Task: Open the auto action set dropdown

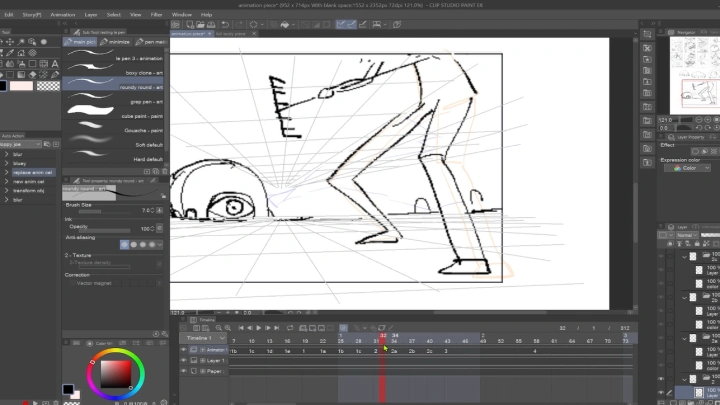Action: coord(21,144)
